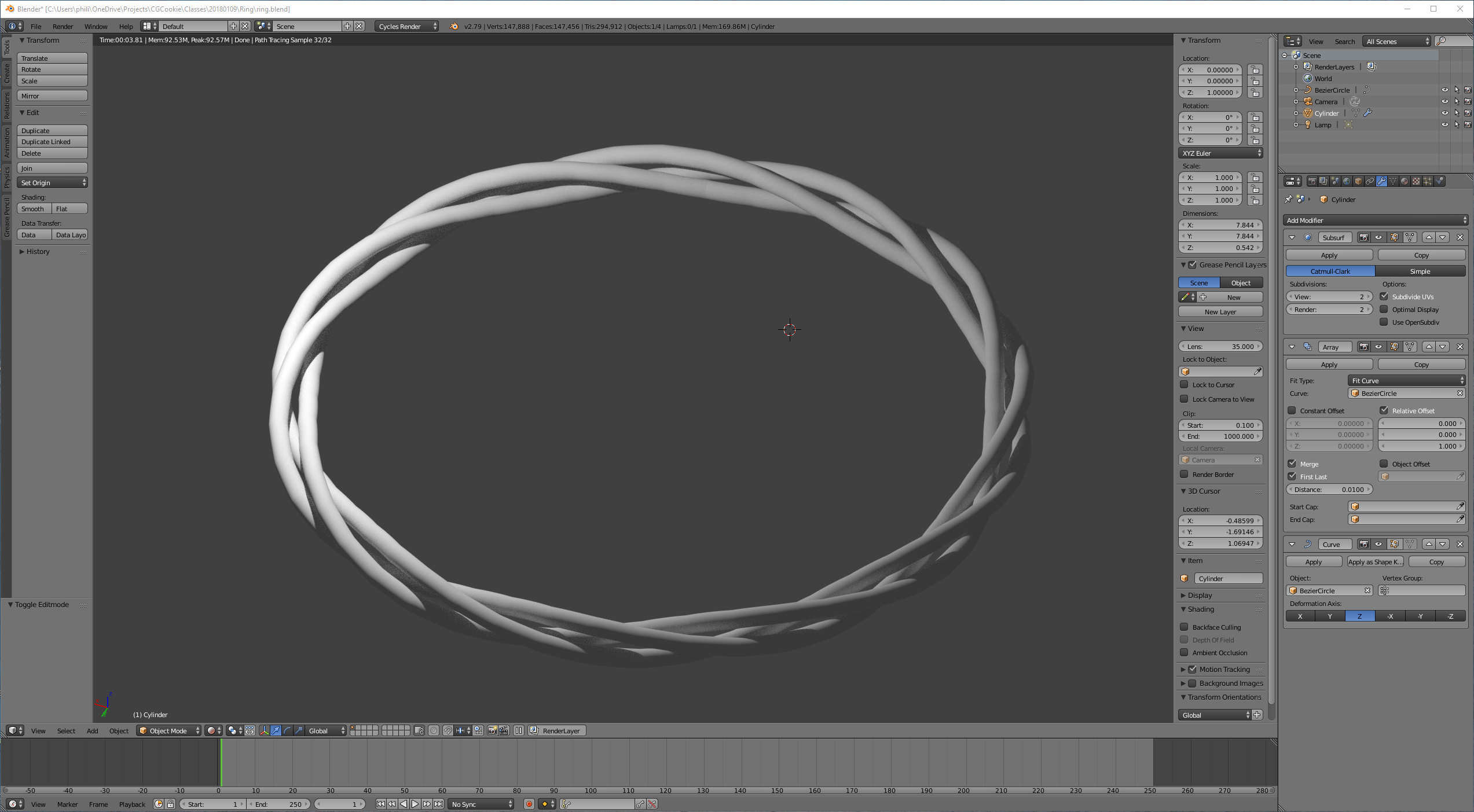
Task: Enable the Optimal Display checkbox
Action: 1384,309
